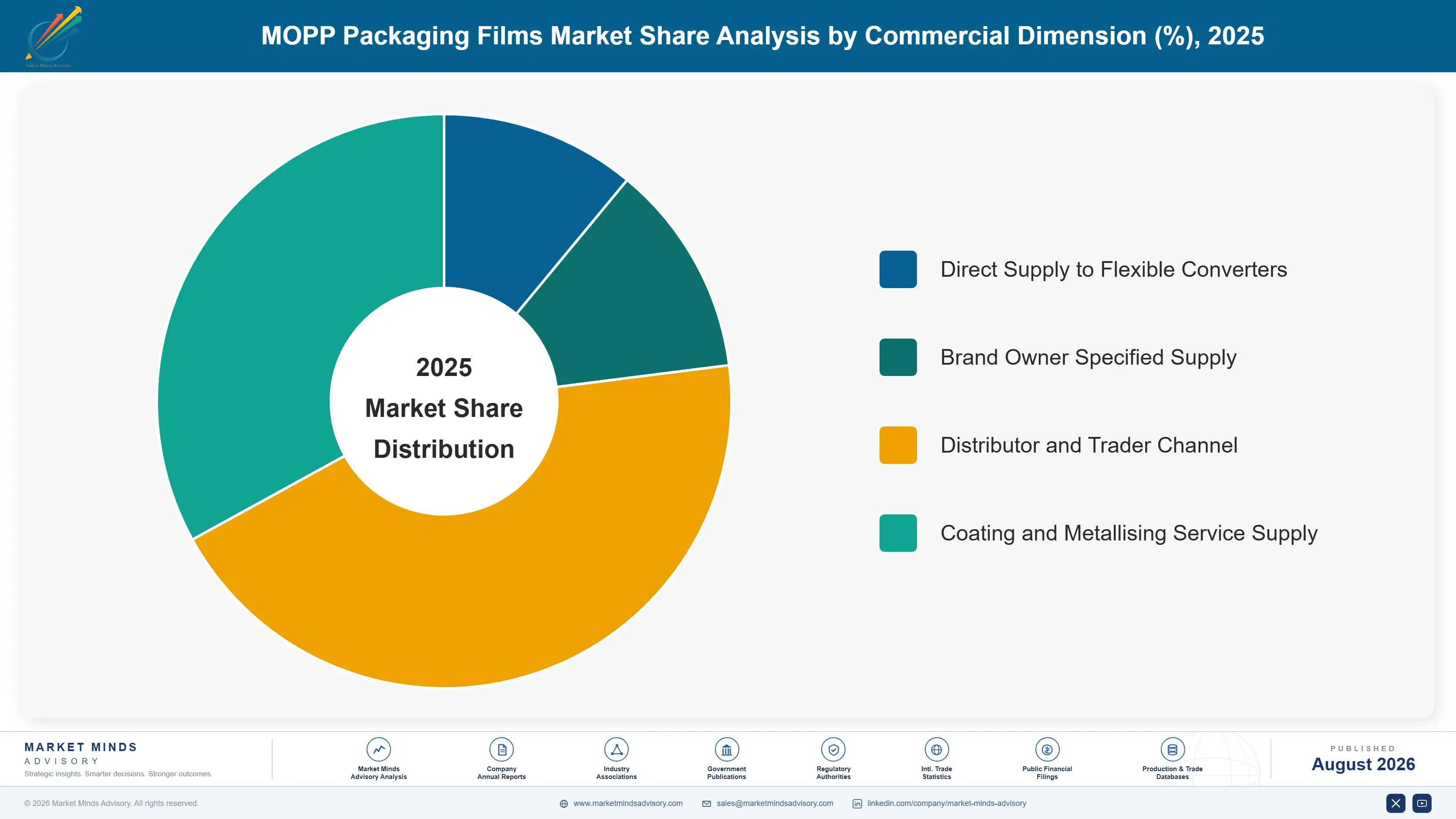Click the 'Production & Trade Databases' label
This screenshot has height=819, width=1456.
[1172, 773]
